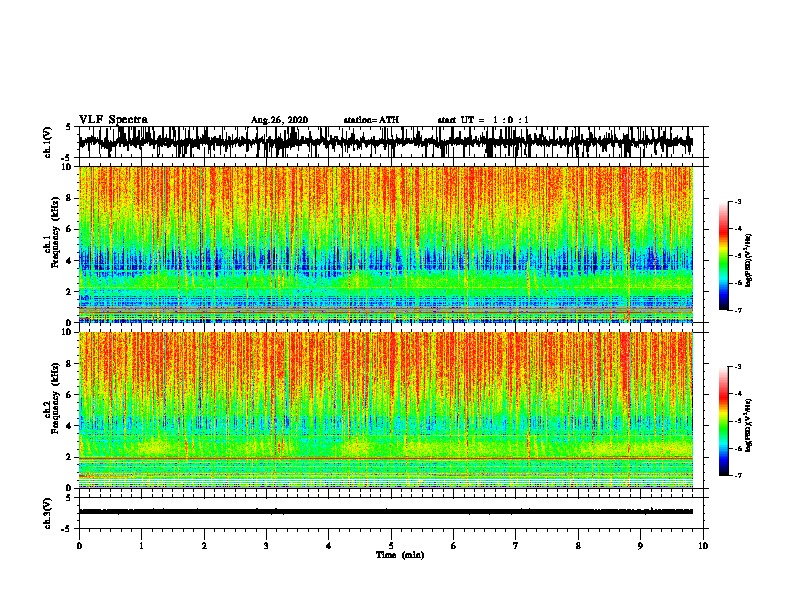Viewport: 792px width, 612px height.
Task: Click the "VLF Spectra" plot title
Action: click(x=113, y=120)
